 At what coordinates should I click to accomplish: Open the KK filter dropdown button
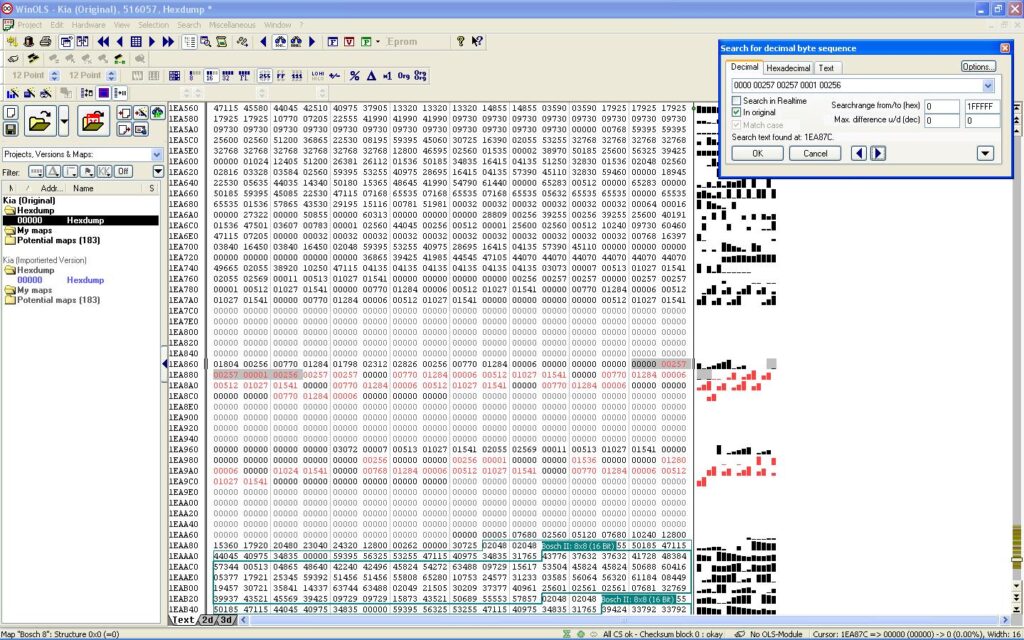tap(104, 172)
